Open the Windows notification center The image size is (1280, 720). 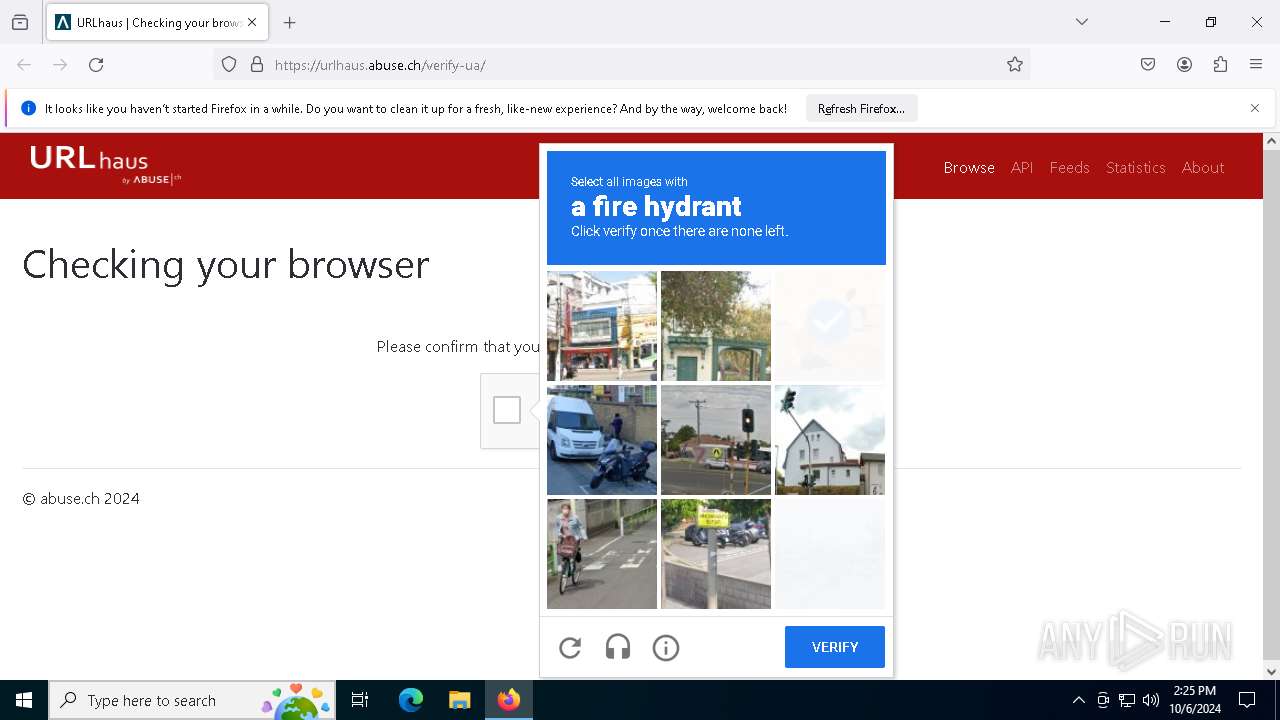(x=1247, y=700)
